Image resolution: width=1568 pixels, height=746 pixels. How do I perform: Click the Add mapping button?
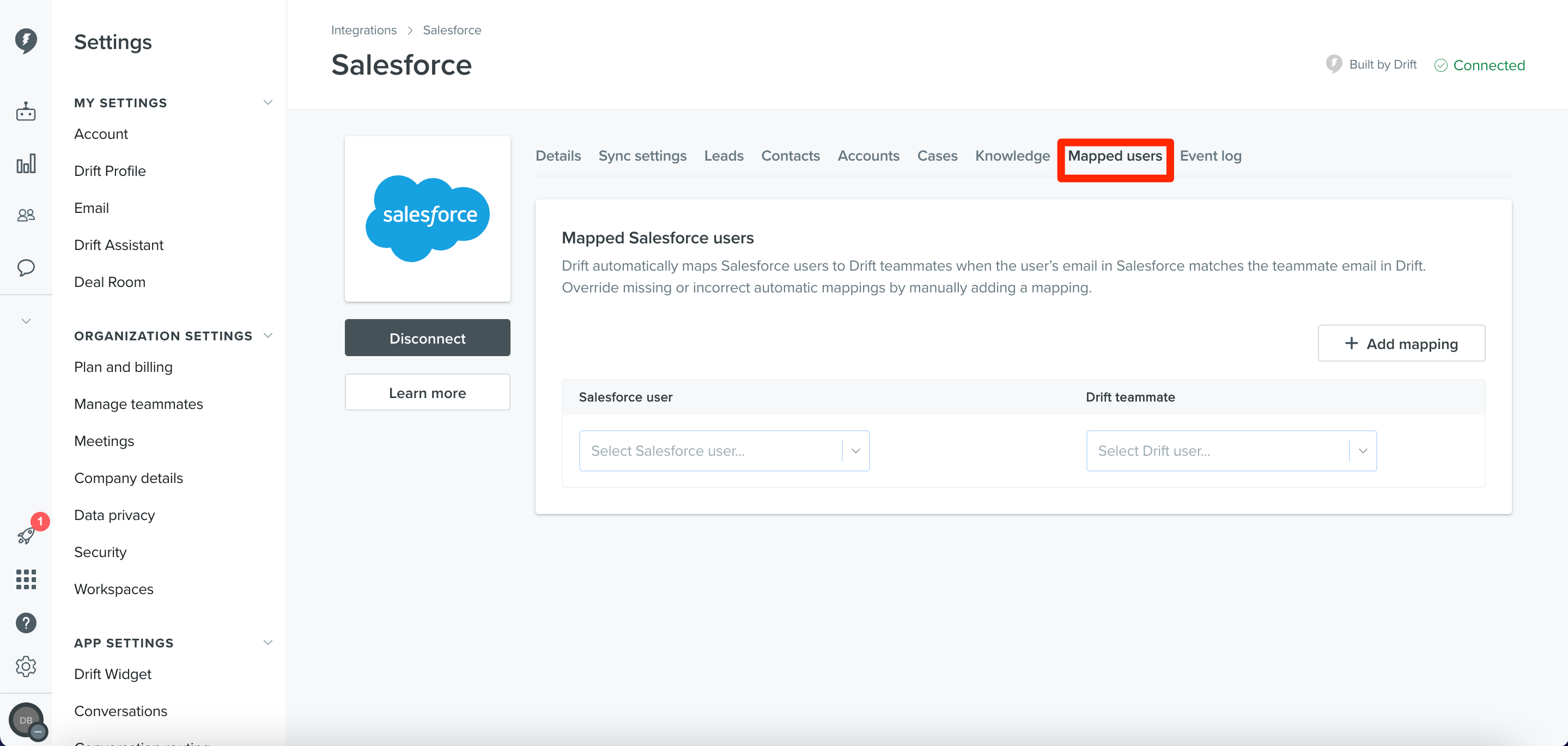tap(1401, 343)
